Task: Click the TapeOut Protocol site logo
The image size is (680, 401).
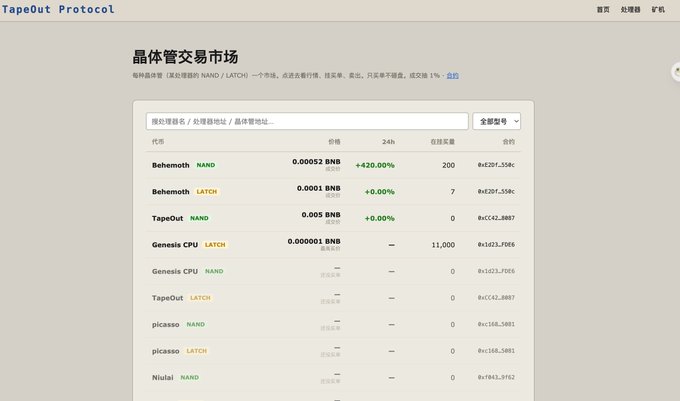Action: [x=58, y=9]
